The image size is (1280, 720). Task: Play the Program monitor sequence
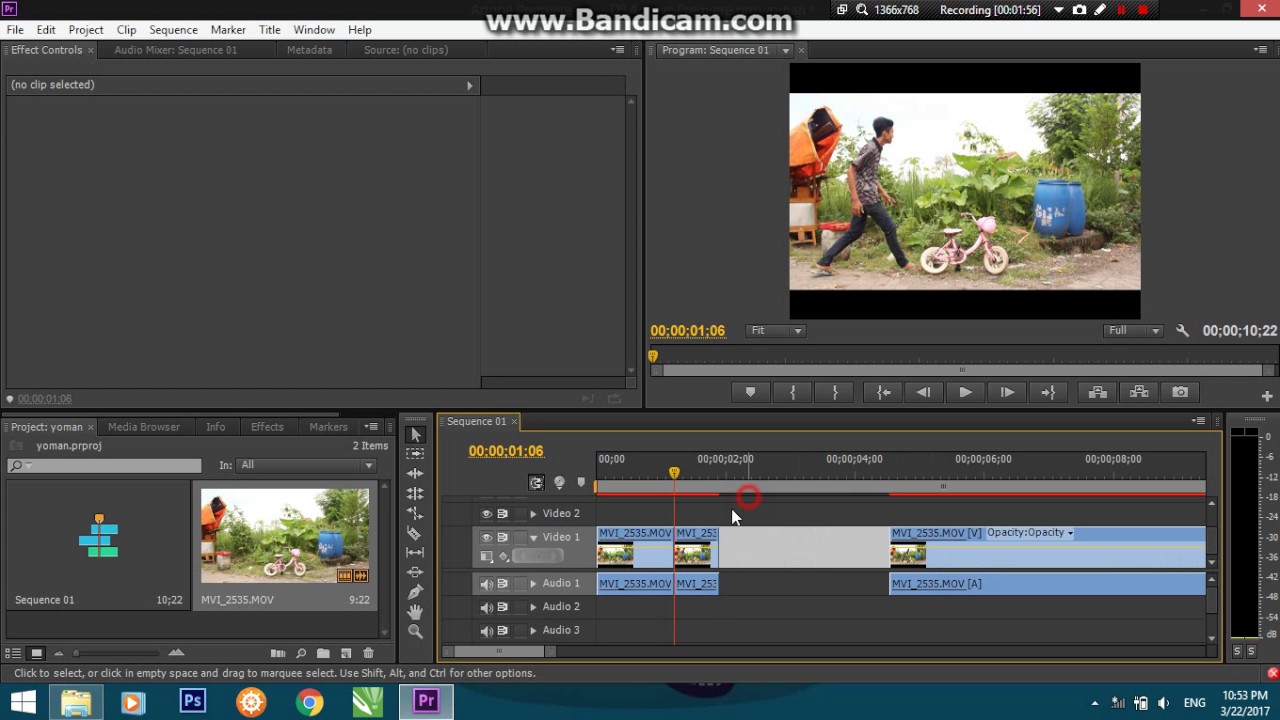tap(965, 393)
